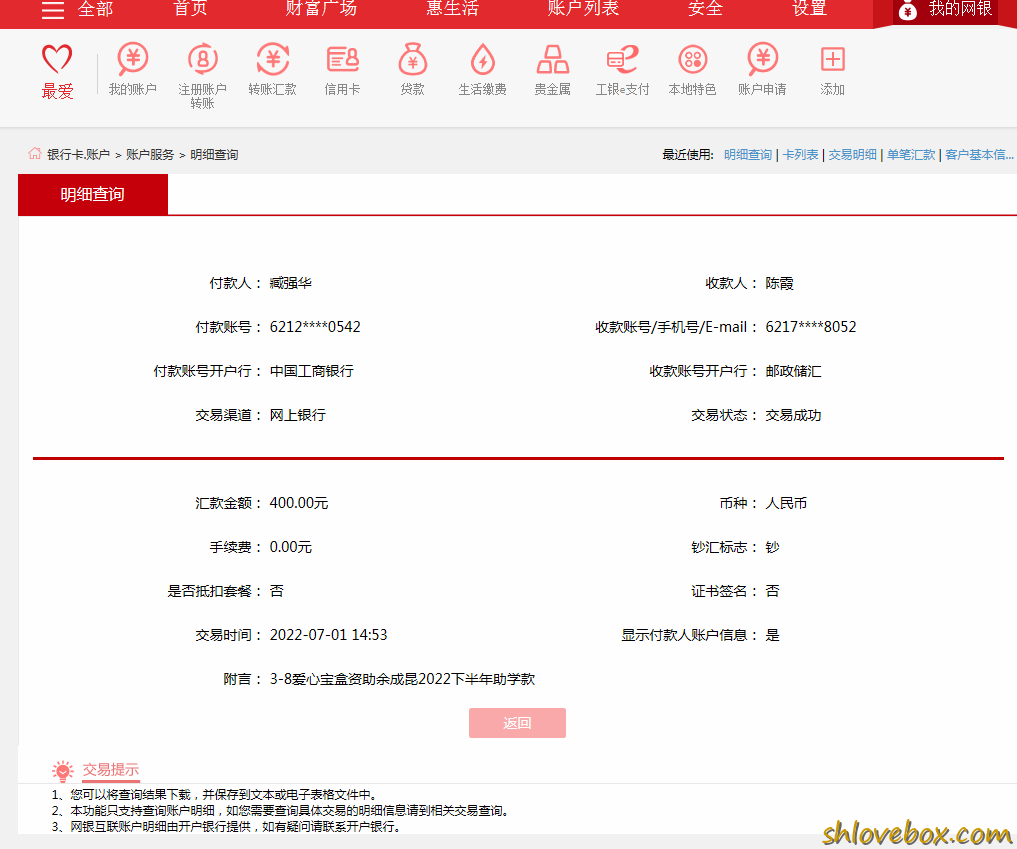This screenshot has height=849, width=1017.
Task: Click payer name 臧强华
Action: click(x=291, y=283)
